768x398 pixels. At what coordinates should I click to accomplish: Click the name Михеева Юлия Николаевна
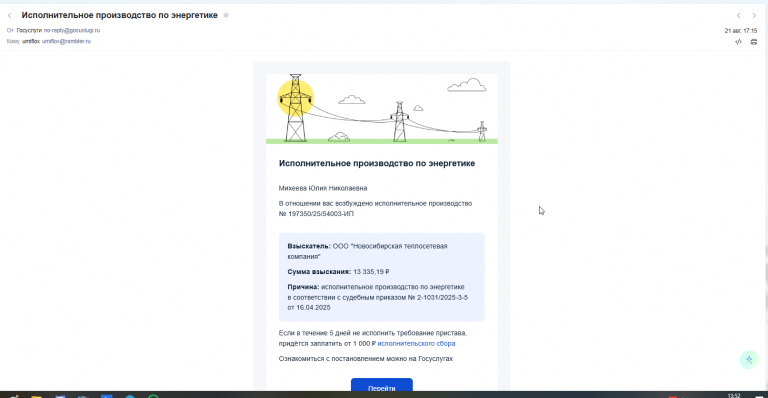click(323, 188)
